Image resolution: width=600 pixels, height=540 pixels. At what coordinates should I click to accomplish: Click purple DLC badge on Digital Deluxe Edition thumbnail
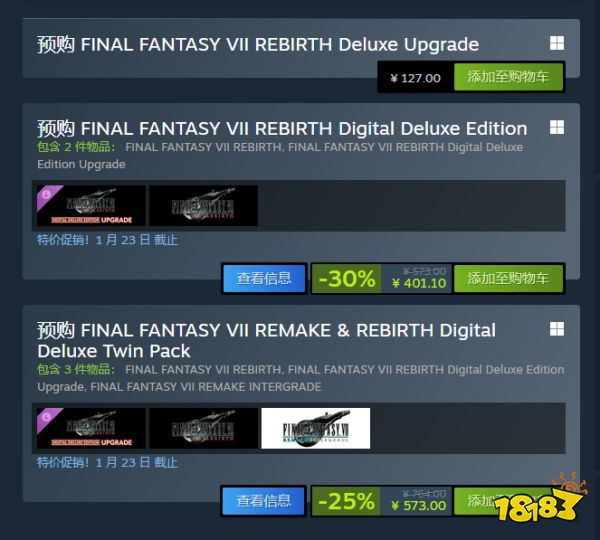click(x=47, y=195)
